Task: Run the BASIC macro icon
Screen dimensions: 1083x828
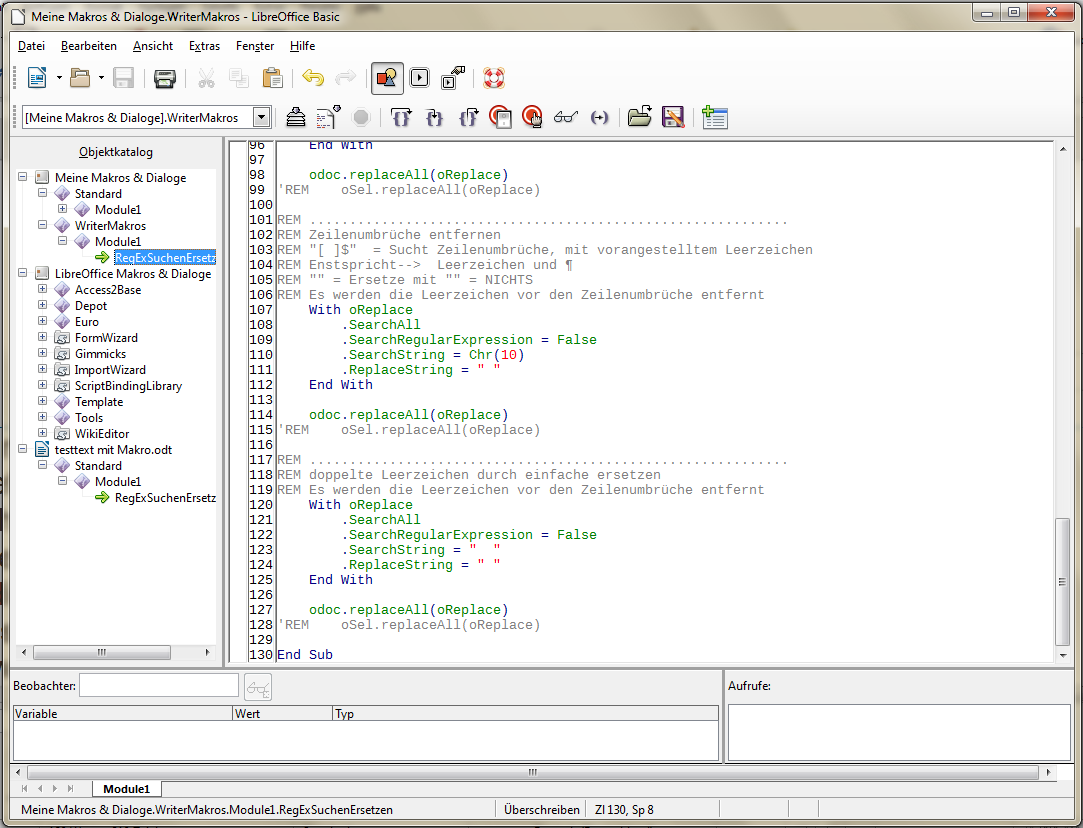Action: [x=328, y=117]
